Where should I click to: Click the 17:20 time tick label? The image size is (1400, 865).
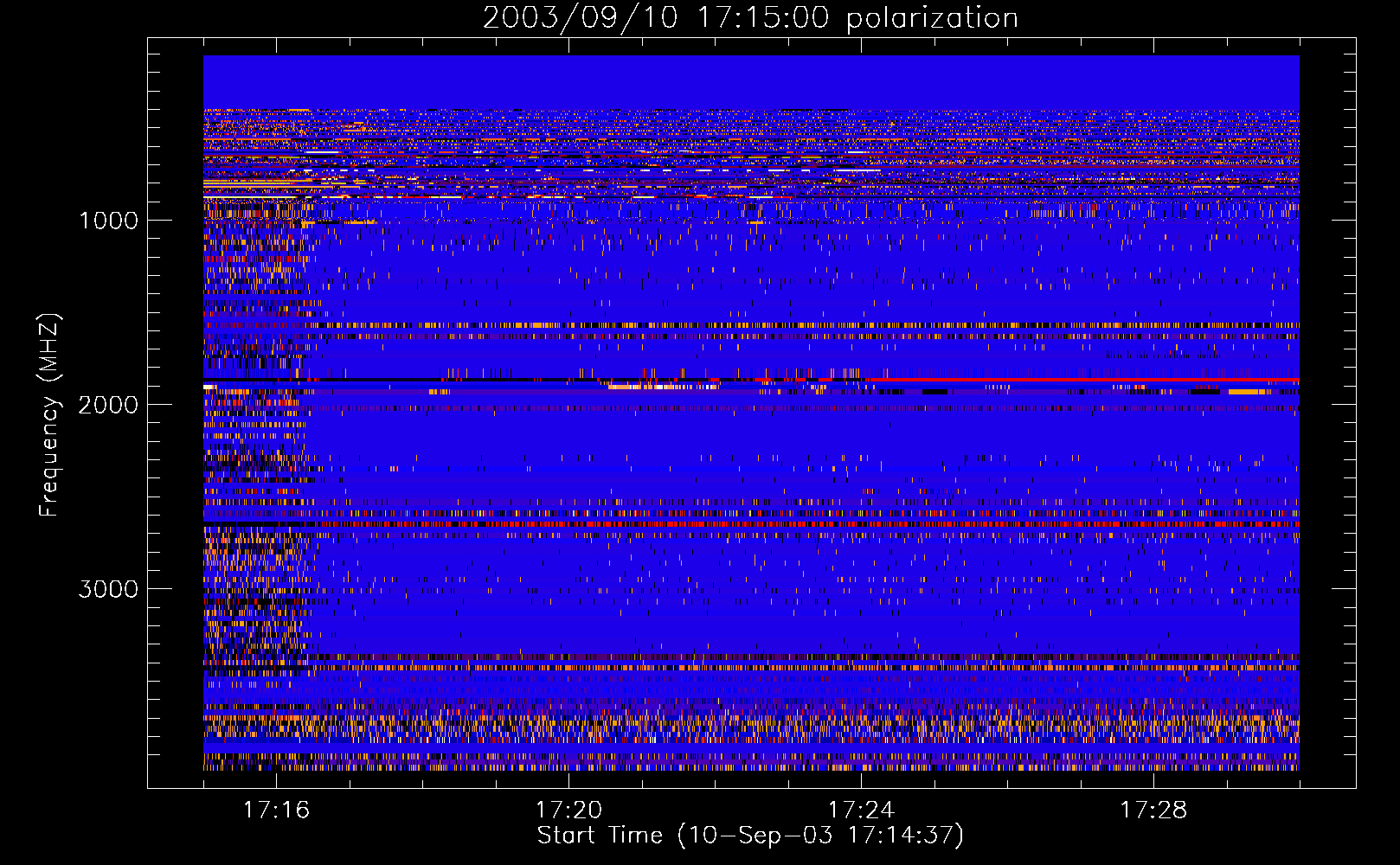click(x=568, y=811)
